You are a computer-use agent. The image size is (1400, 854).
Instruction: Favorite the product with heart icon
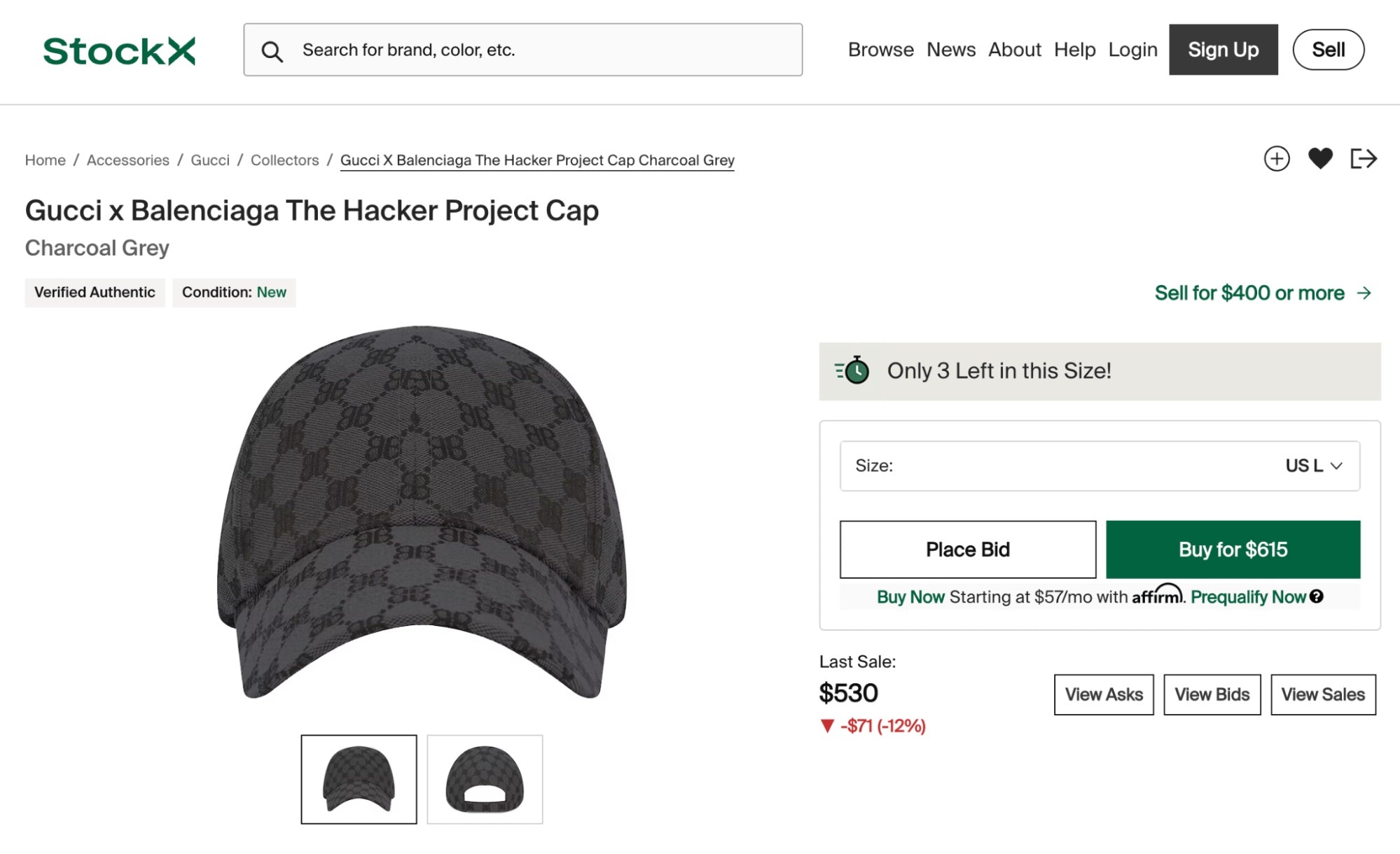click(x=1320, y=159)
